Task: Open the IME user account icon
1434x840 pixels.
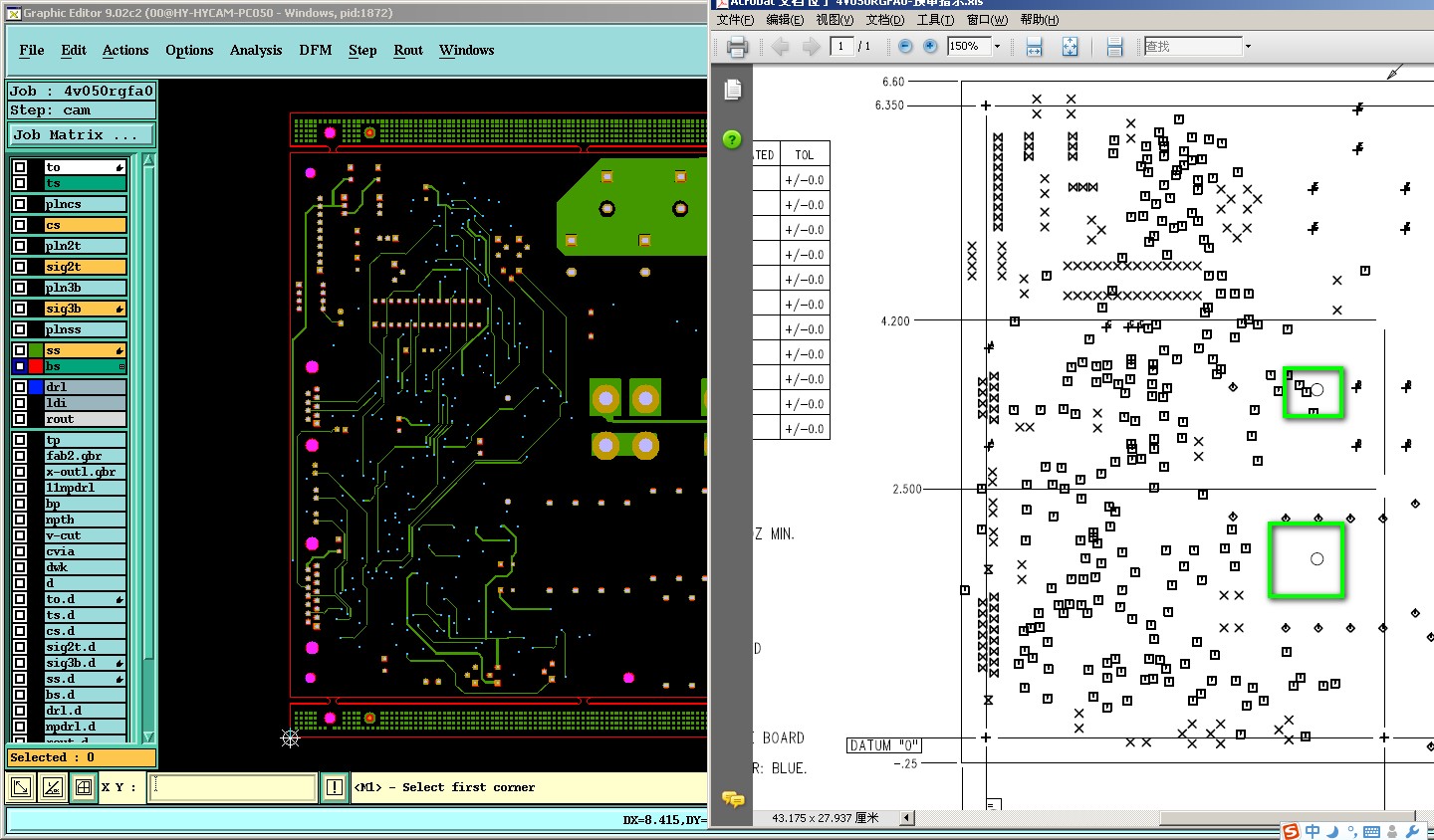Action: [x=1394, y=831]
